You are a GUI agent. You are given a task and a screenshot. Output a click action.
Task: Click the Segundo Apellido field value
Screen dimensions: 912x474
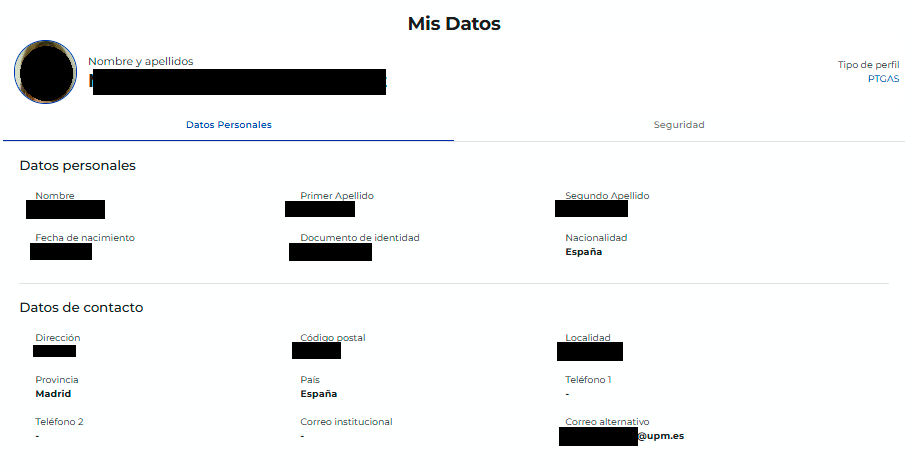point(591,209)
